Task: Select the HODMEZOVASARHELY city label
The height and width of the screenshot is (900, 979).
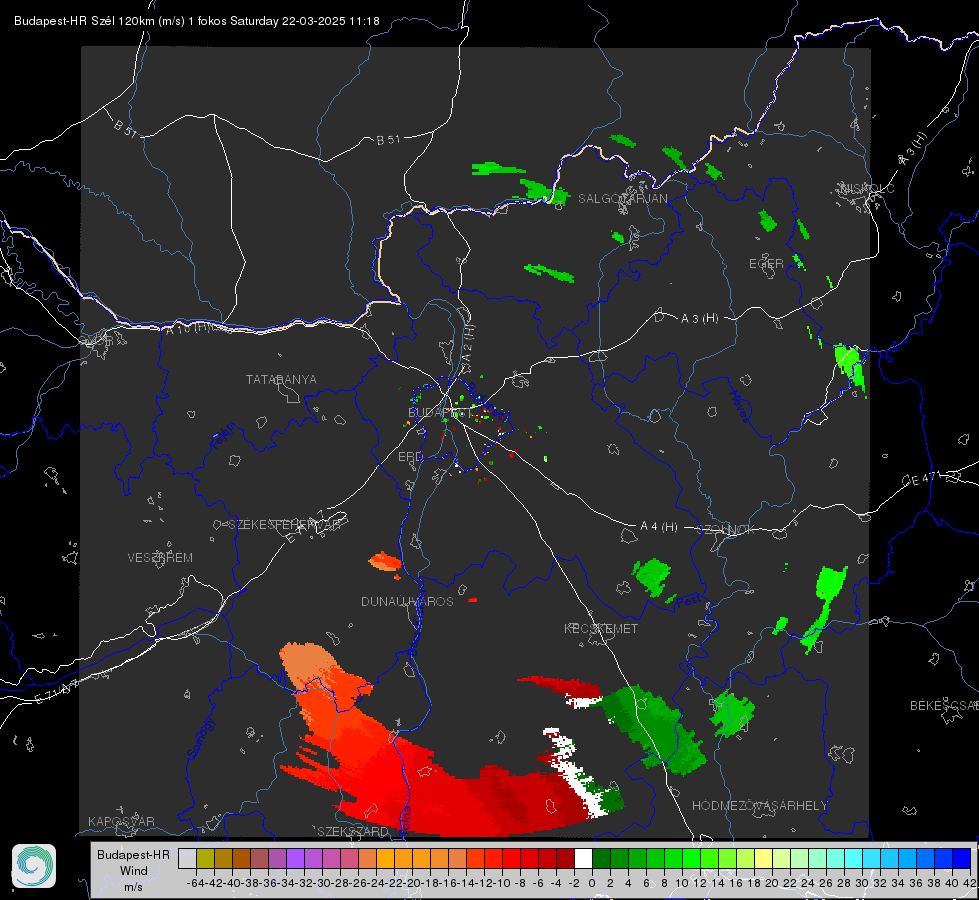Action: coord(759,806)
